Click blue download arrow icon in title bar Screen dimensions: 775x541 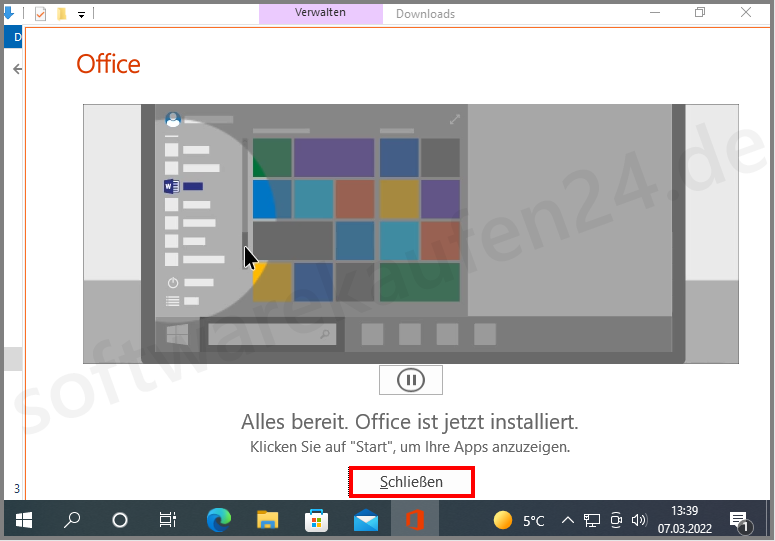click(x=9, y=13)
